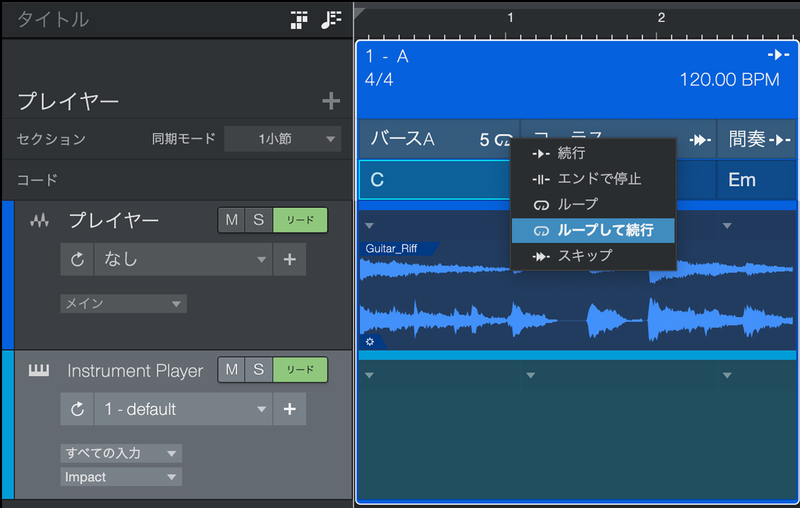
Task: Click the pattern grid icon beside タイトル
Action: point(299,20)
